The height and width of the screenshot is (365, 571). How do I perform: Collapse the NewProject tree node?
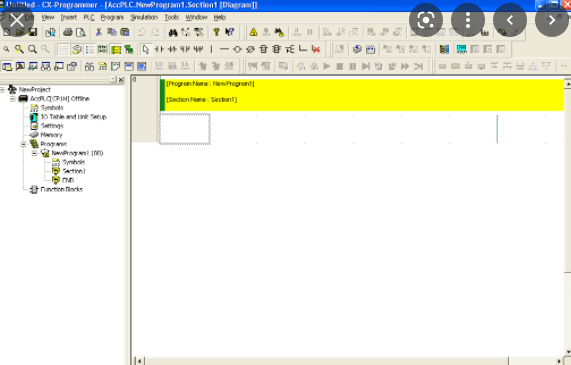(x=3, y=90)
